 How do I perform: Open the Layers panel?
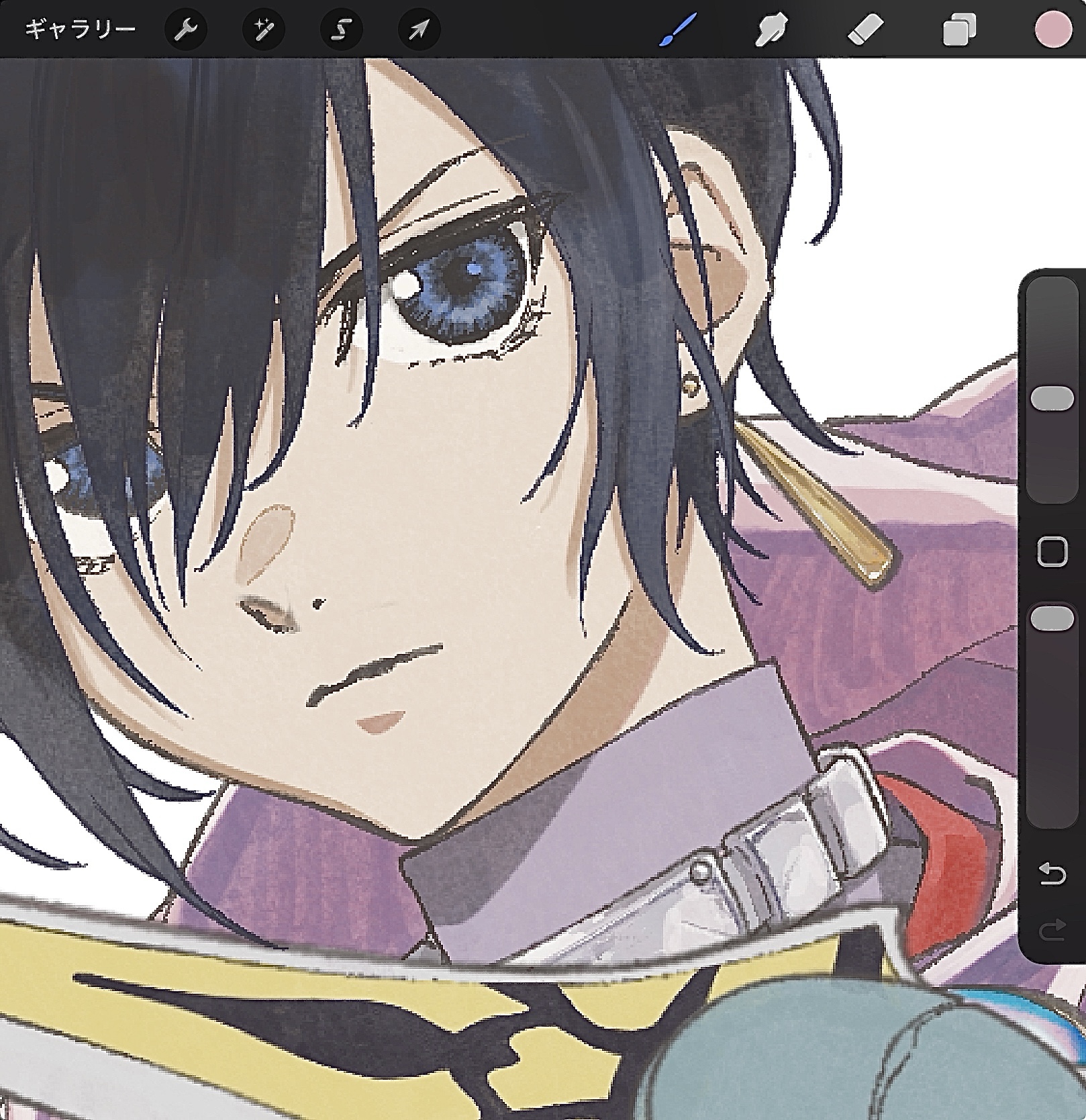pos(958,30)
